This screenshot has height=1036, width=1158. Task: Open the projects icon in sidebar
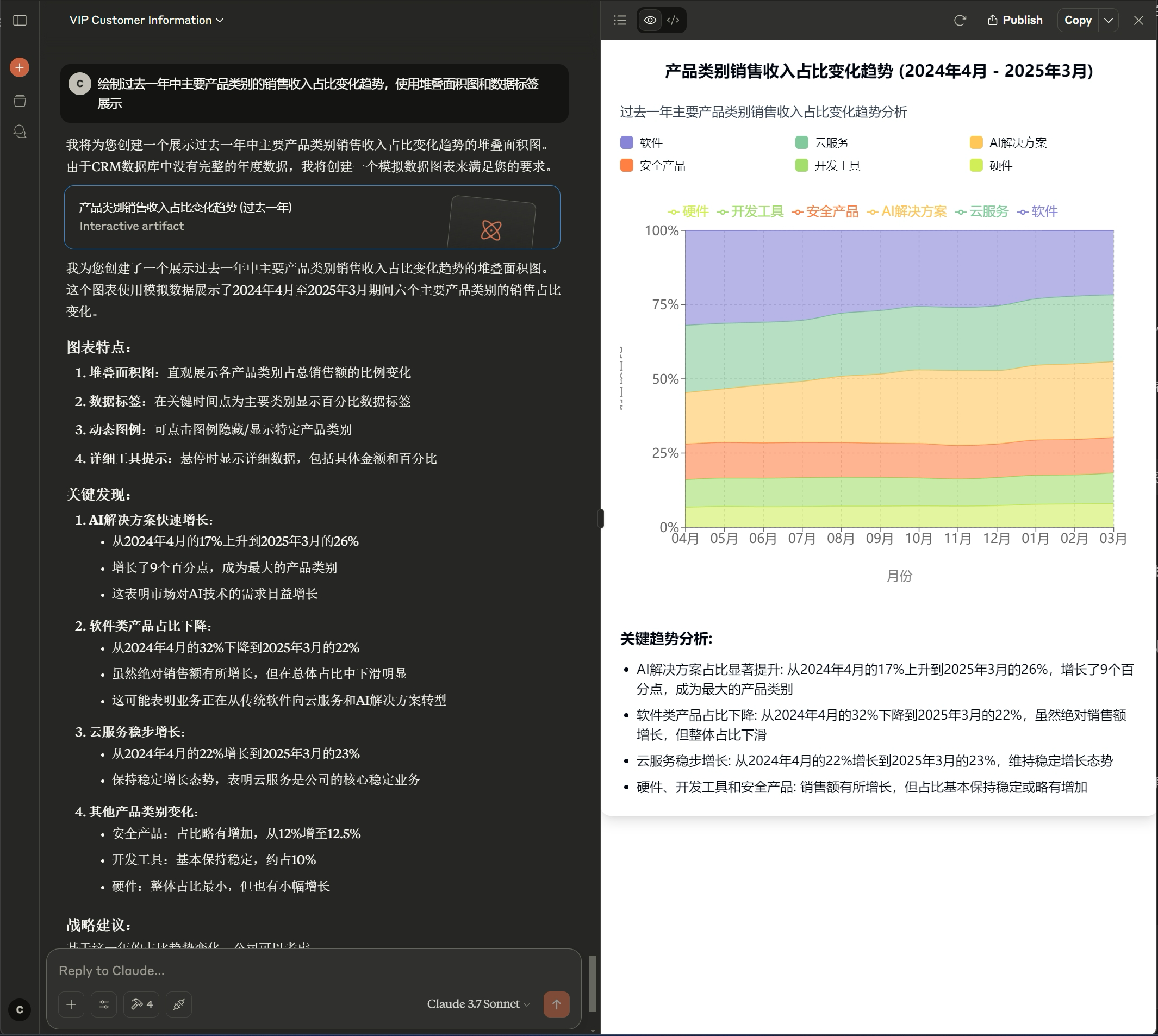click(20, 101)
